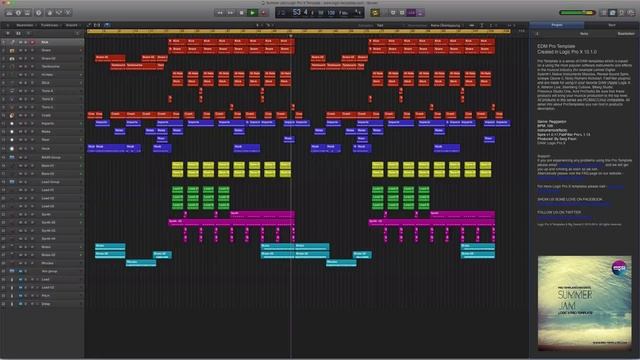Solo the Crash track

pos(26,116)
